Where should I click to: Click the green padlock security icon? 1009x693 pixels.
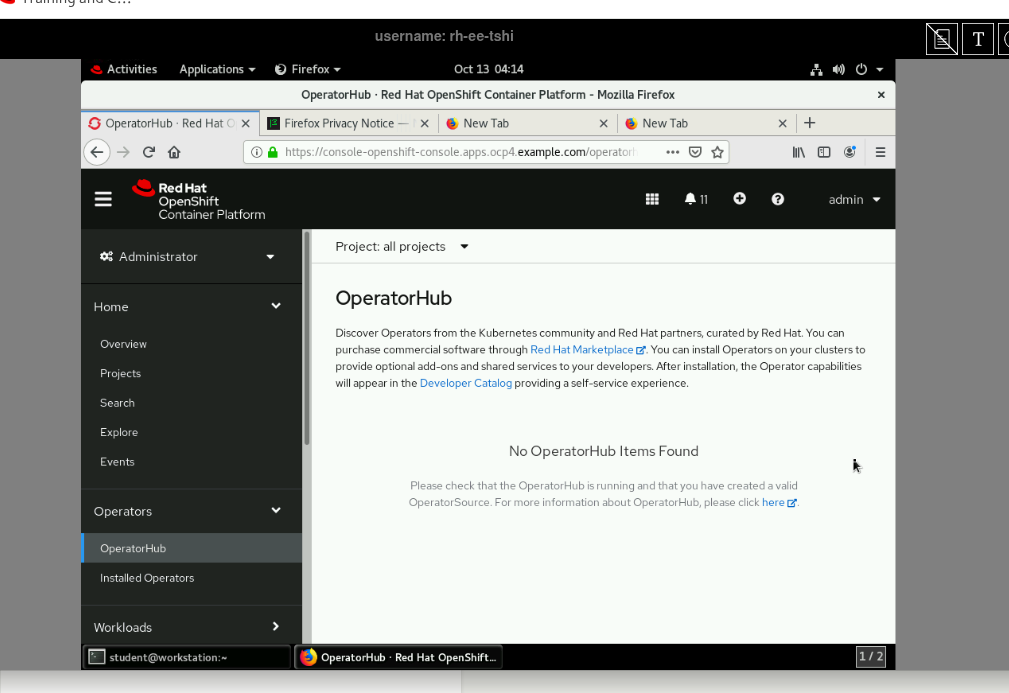[x=273, y=152]
